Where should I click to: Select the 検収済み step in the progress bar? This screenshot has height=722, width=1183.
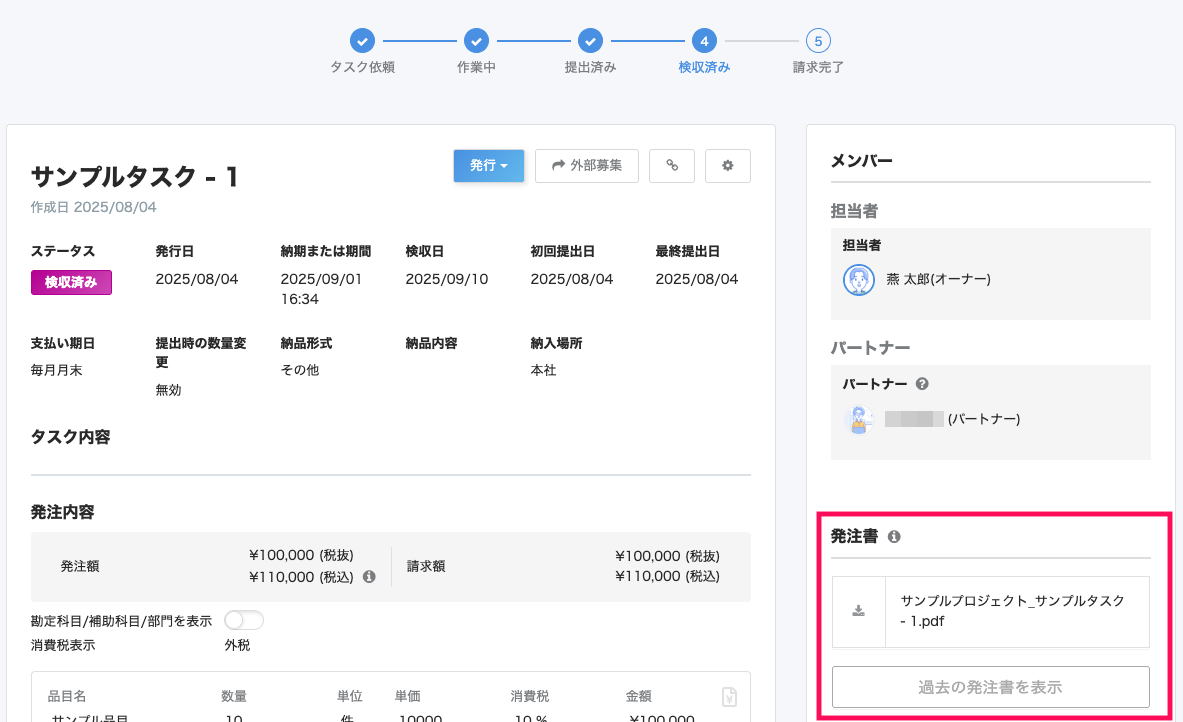pyautogui.click(x=704, y=41)
